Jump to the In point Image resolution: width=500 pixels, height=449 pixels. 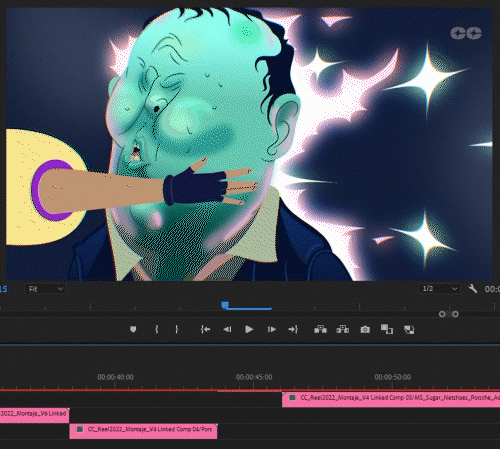205,329
